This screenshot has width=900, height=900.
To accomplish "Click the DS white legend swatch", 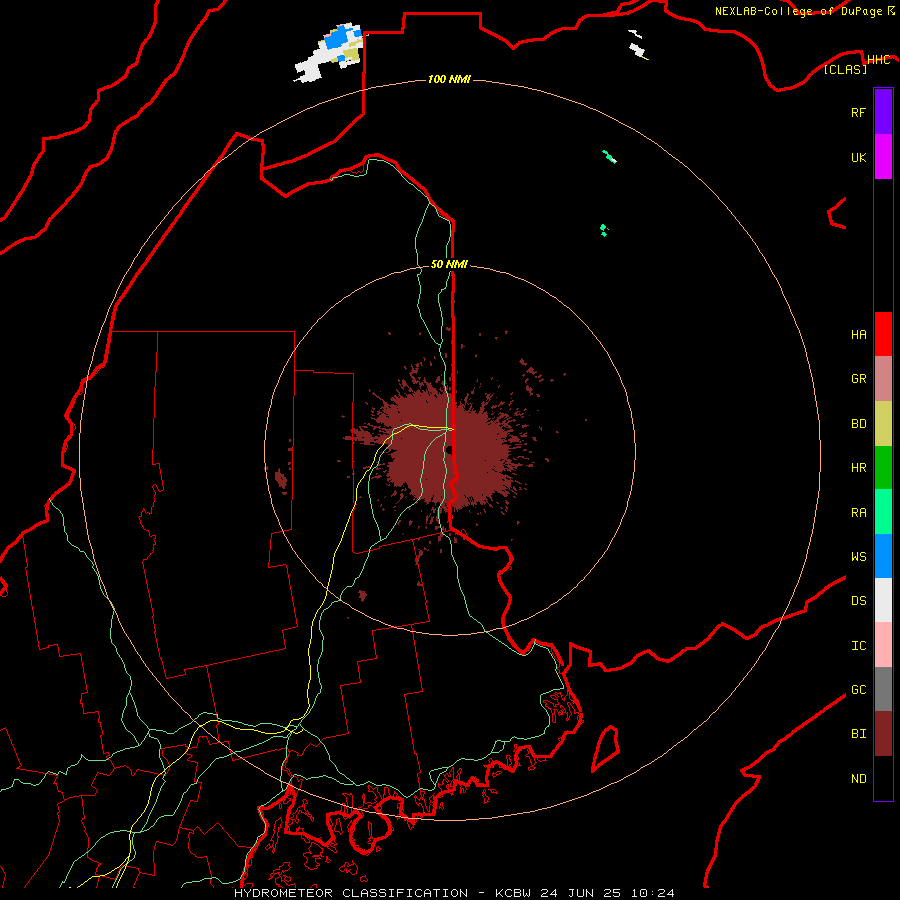I will click(x=883, y=600).
